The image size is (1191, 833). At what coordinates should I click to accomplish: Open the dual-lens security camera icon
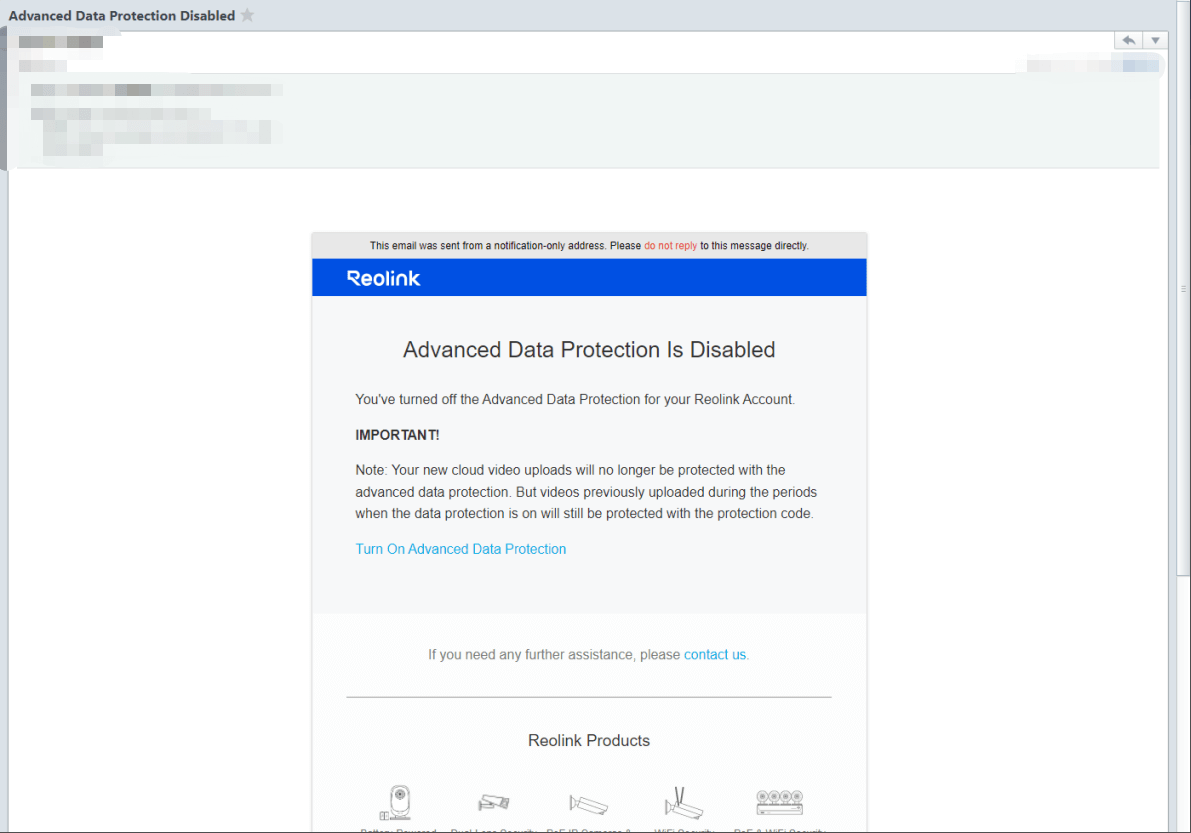click(494, 803)
